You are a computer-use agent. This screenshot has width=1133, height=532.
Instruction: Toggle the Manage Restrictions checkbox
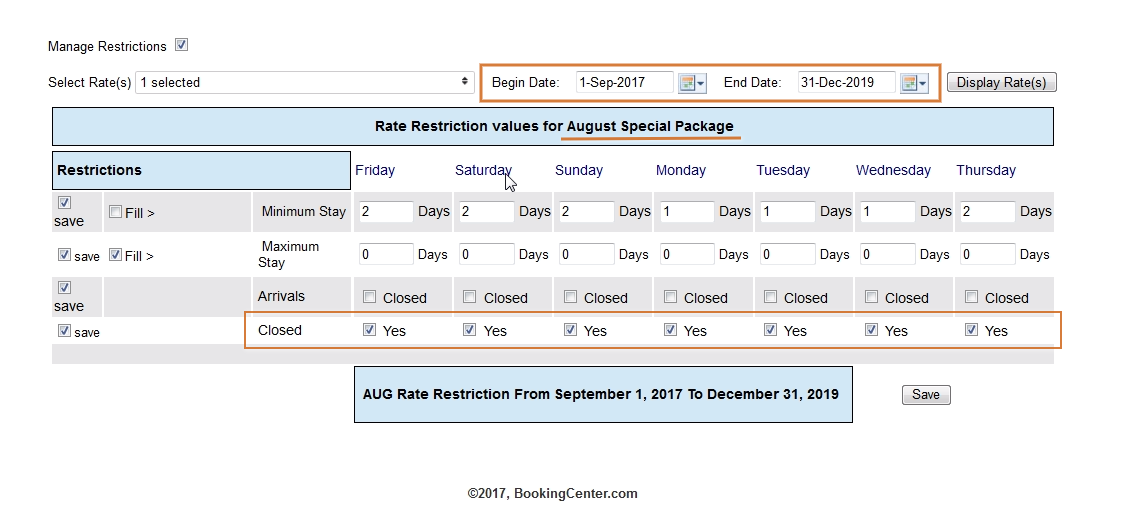[x=181, y=45]
